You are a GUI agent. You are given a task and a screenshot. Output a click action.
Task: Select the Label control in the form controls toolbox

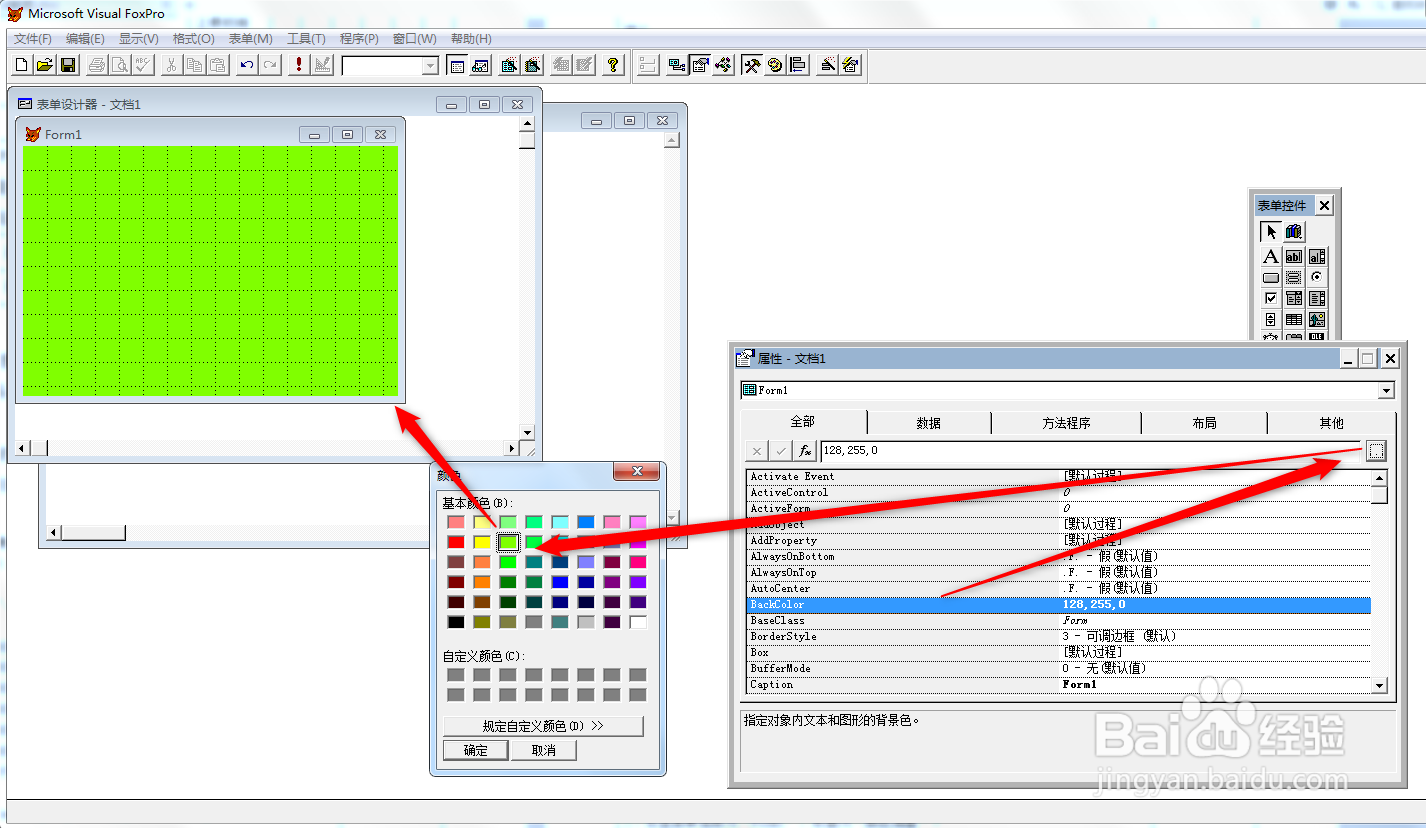click(1270, 256)
